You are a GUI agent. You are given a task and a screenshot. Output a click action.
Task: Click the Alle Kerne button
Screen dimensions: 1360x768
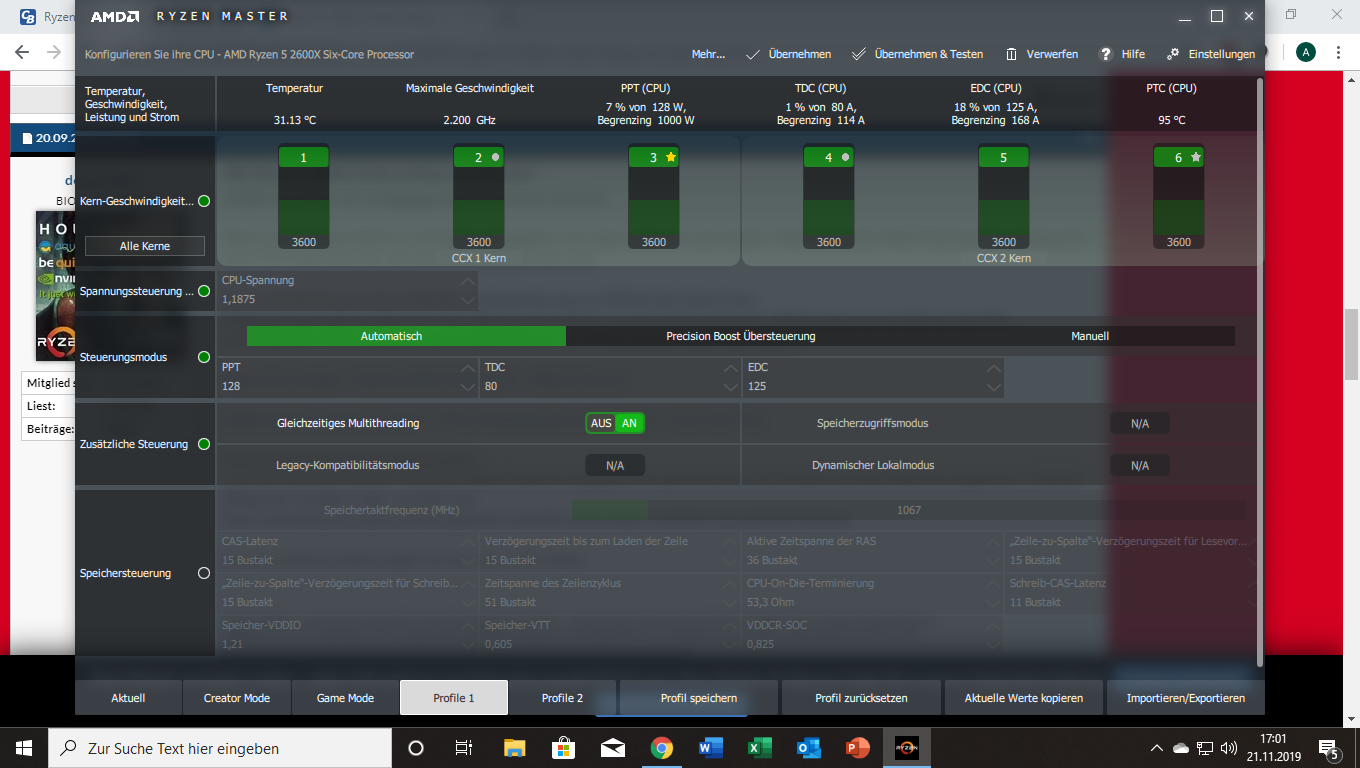point(145,246)
